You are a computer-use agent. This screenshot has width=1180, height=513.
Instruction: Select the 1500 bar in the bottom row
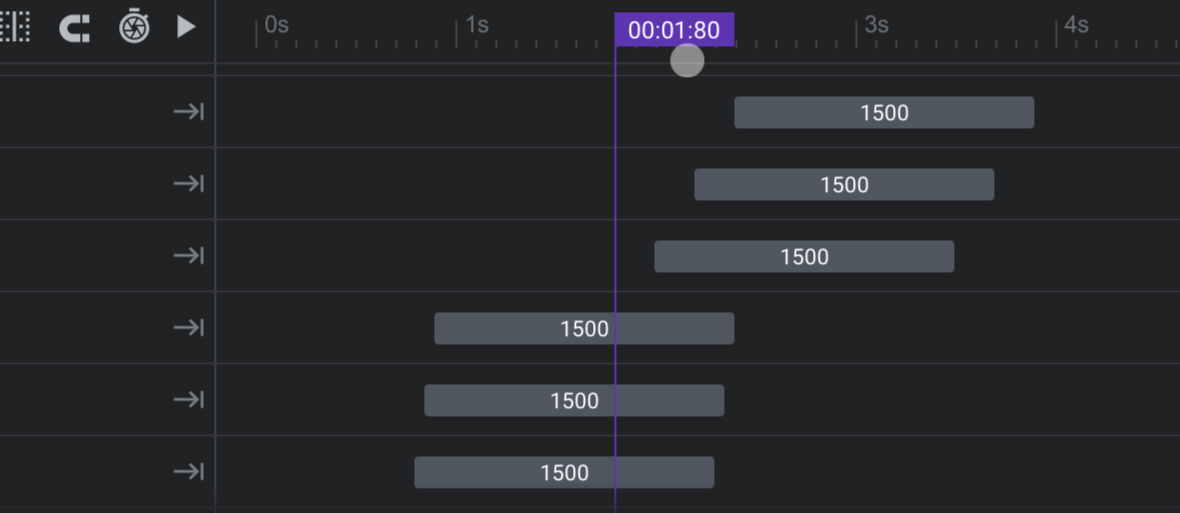pos(564,472)
